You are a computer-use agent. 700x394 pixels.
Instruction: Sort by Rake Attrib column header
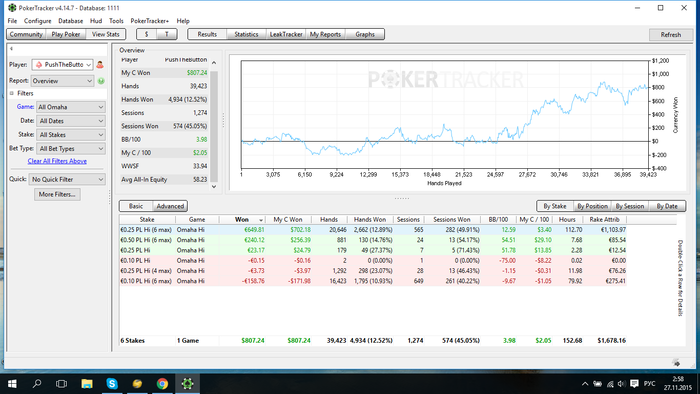pyautogui.click(x=604, y=220)
